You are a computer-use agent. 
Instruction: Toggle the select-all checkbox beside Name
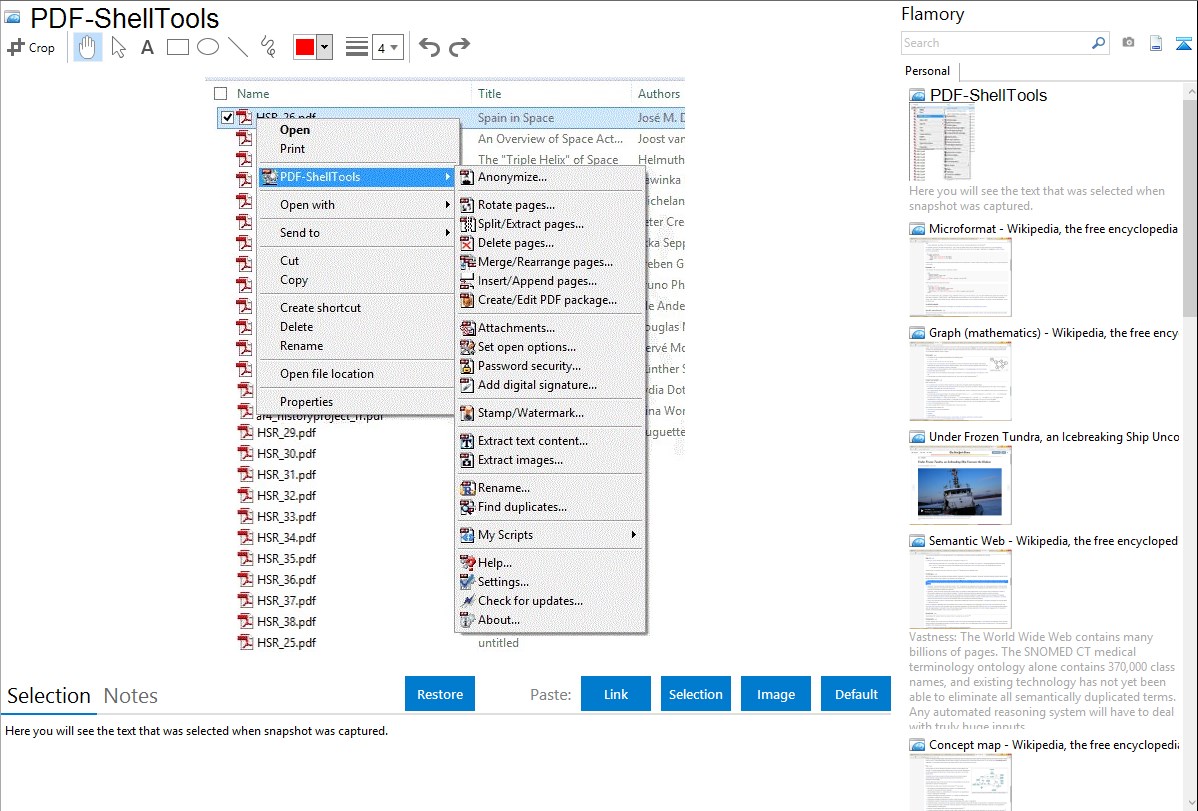[221, 94]
